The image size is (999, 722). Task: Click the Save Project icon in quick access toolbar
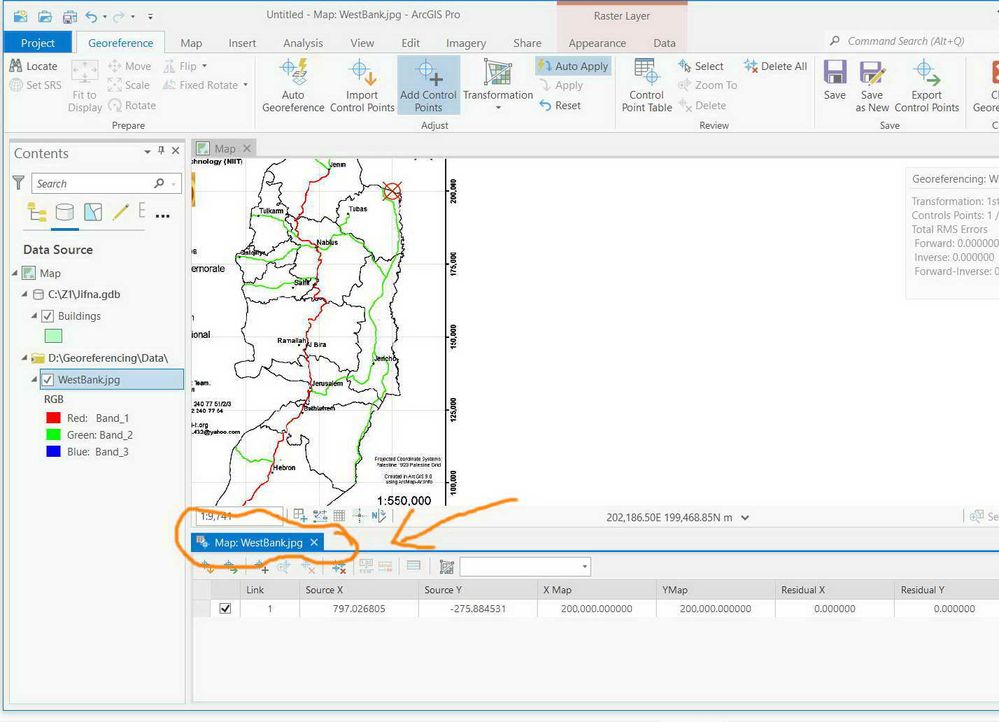[69, 16]
